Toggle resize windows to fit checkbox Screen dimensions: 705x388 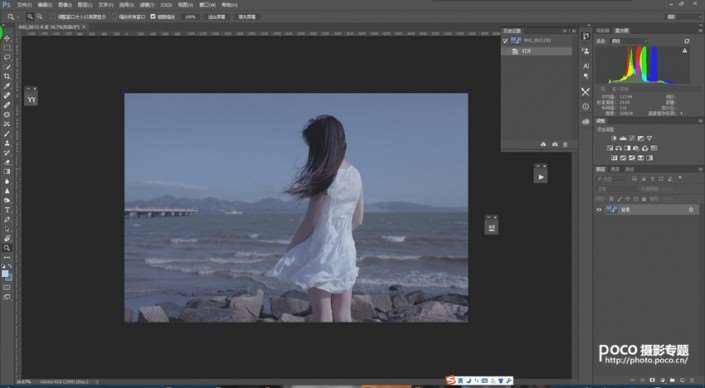tap(54, 17)
